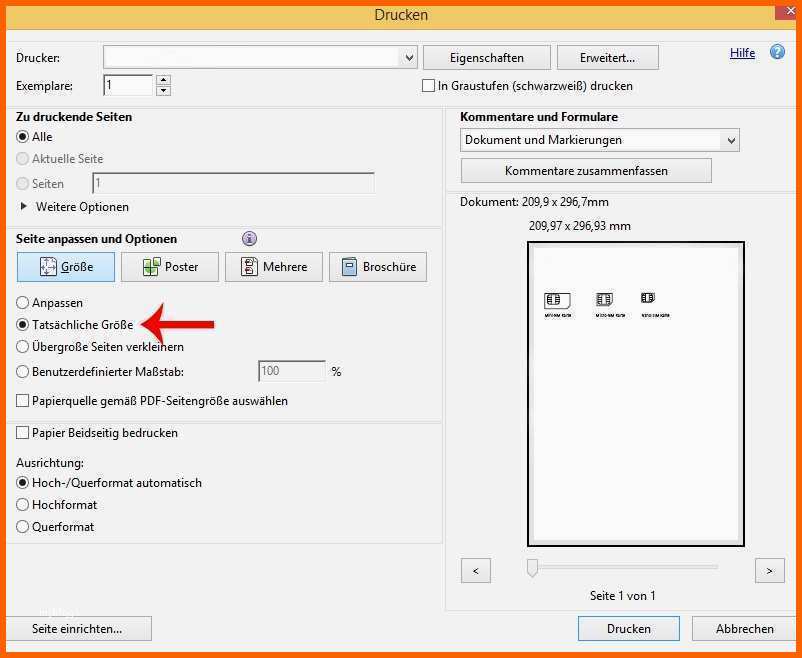Enable In Graustufen (schwarzweiß) drucken checkbox
Screen dimensions: 802x658
(x=429, y=86)
